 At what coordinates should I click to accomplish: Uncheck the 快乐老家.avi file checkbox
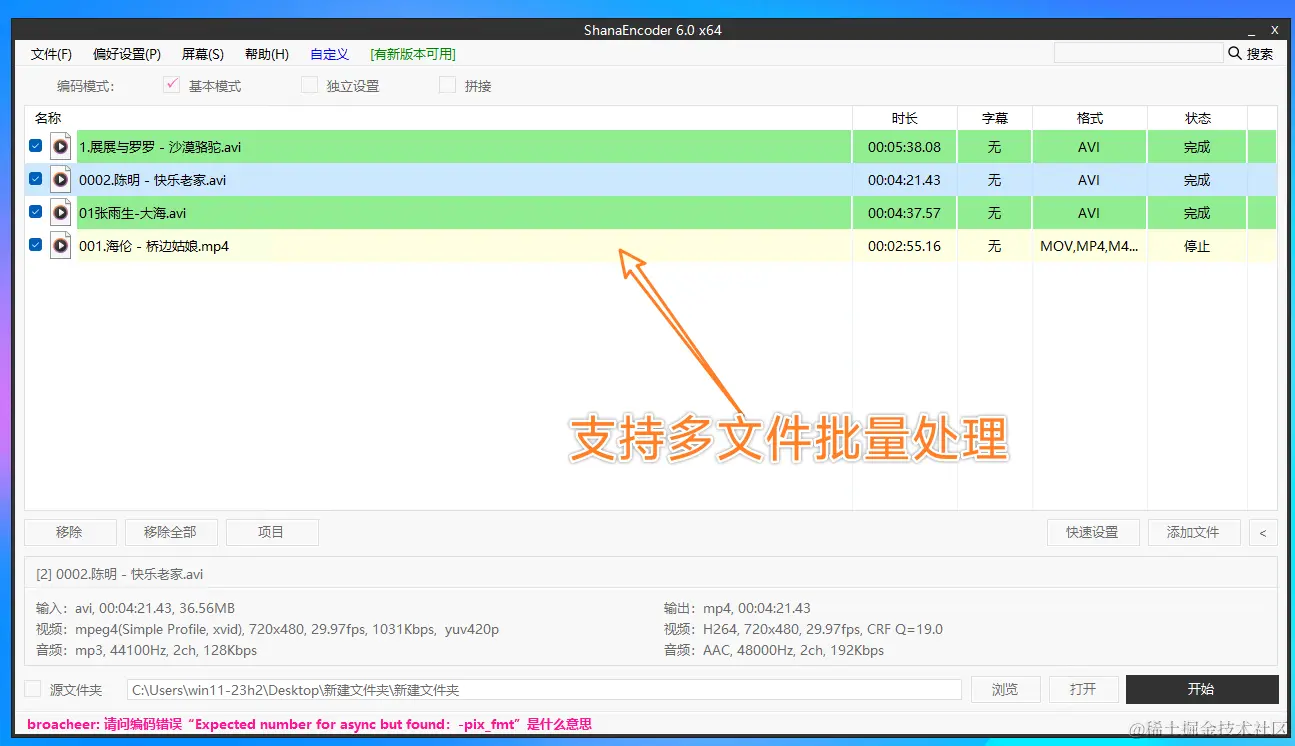coord(36,179)
